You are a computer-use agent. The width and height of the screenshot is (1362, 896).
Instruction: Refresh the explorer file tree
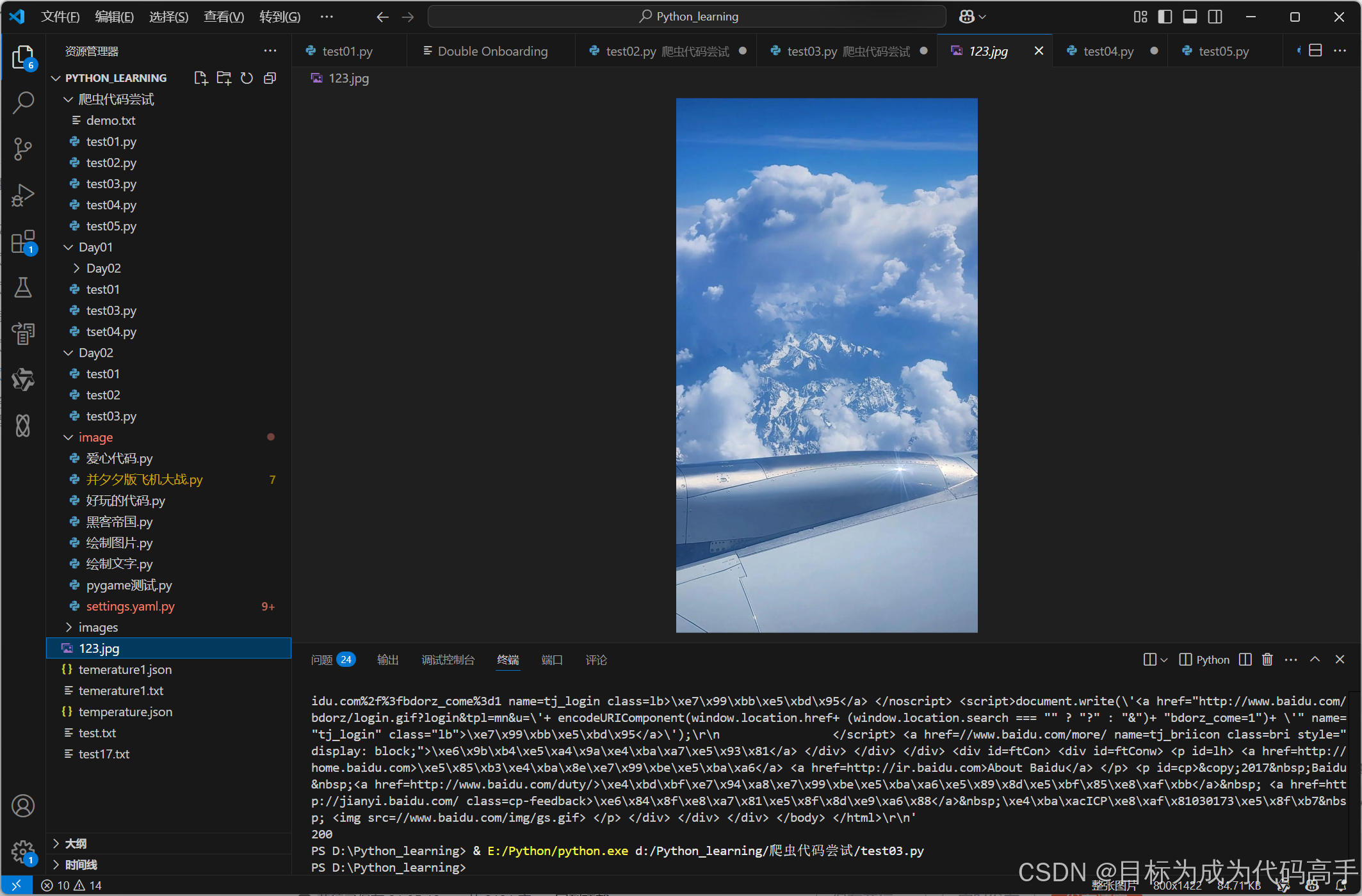click(247, 78)
